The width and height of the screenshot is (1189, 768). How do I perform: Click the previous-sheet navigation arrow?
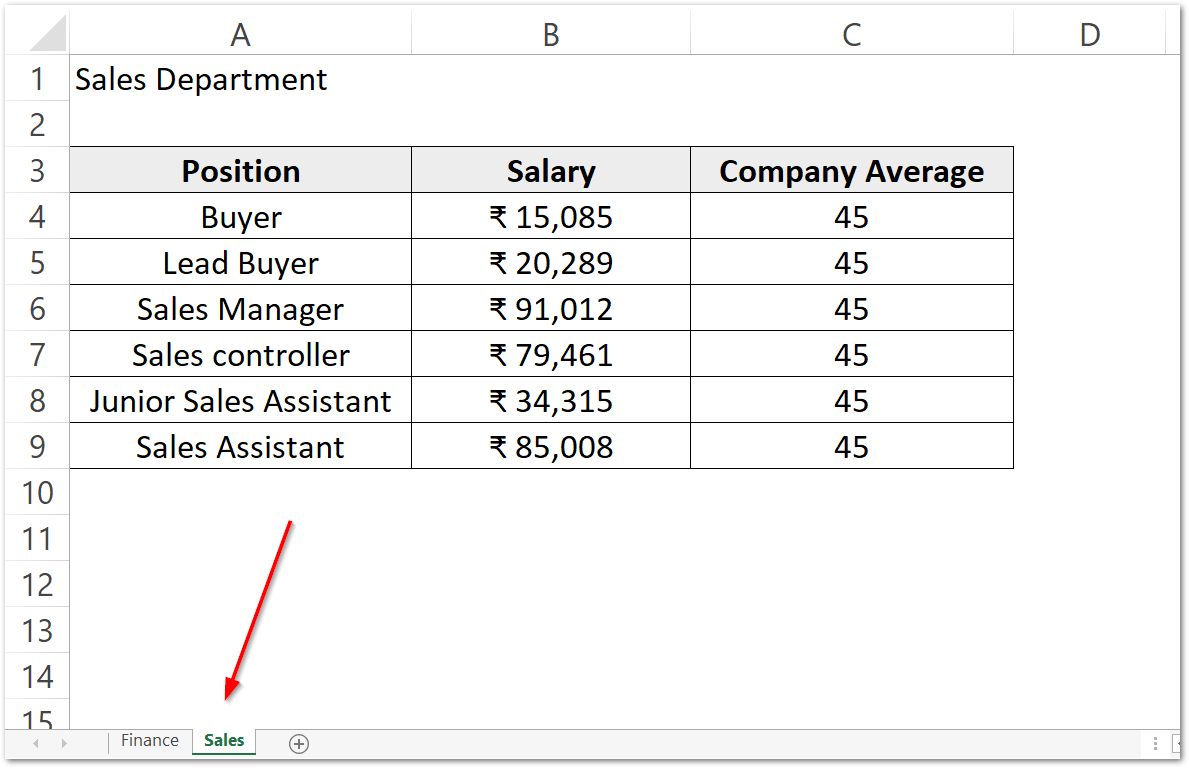coord(36,743)
